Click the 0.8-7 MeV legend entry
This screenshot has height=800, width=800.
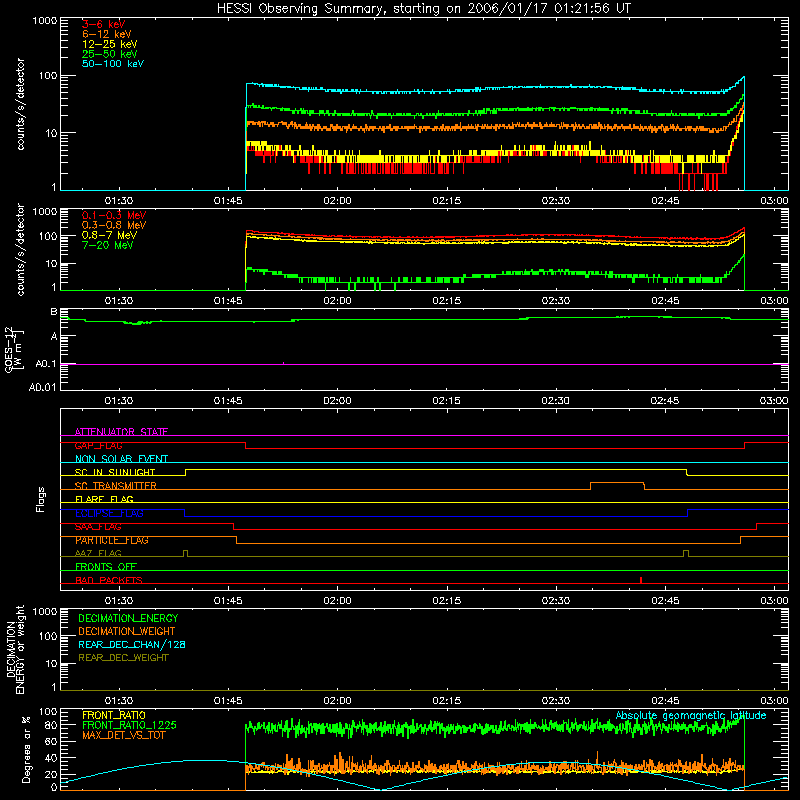pyautogui.click(x=109, y=235)
